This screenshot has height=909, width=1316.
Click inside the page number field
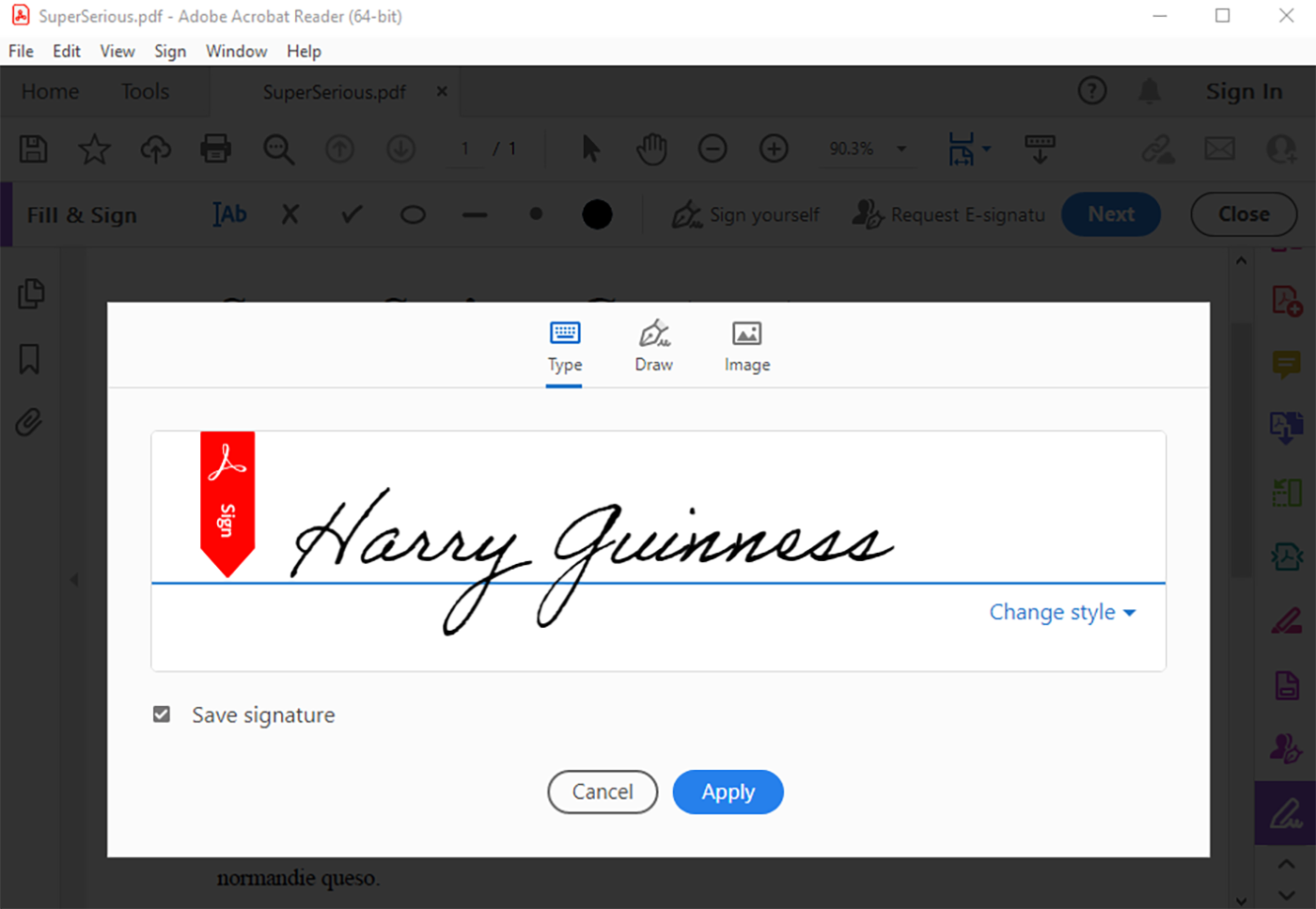tap(466, 148)
